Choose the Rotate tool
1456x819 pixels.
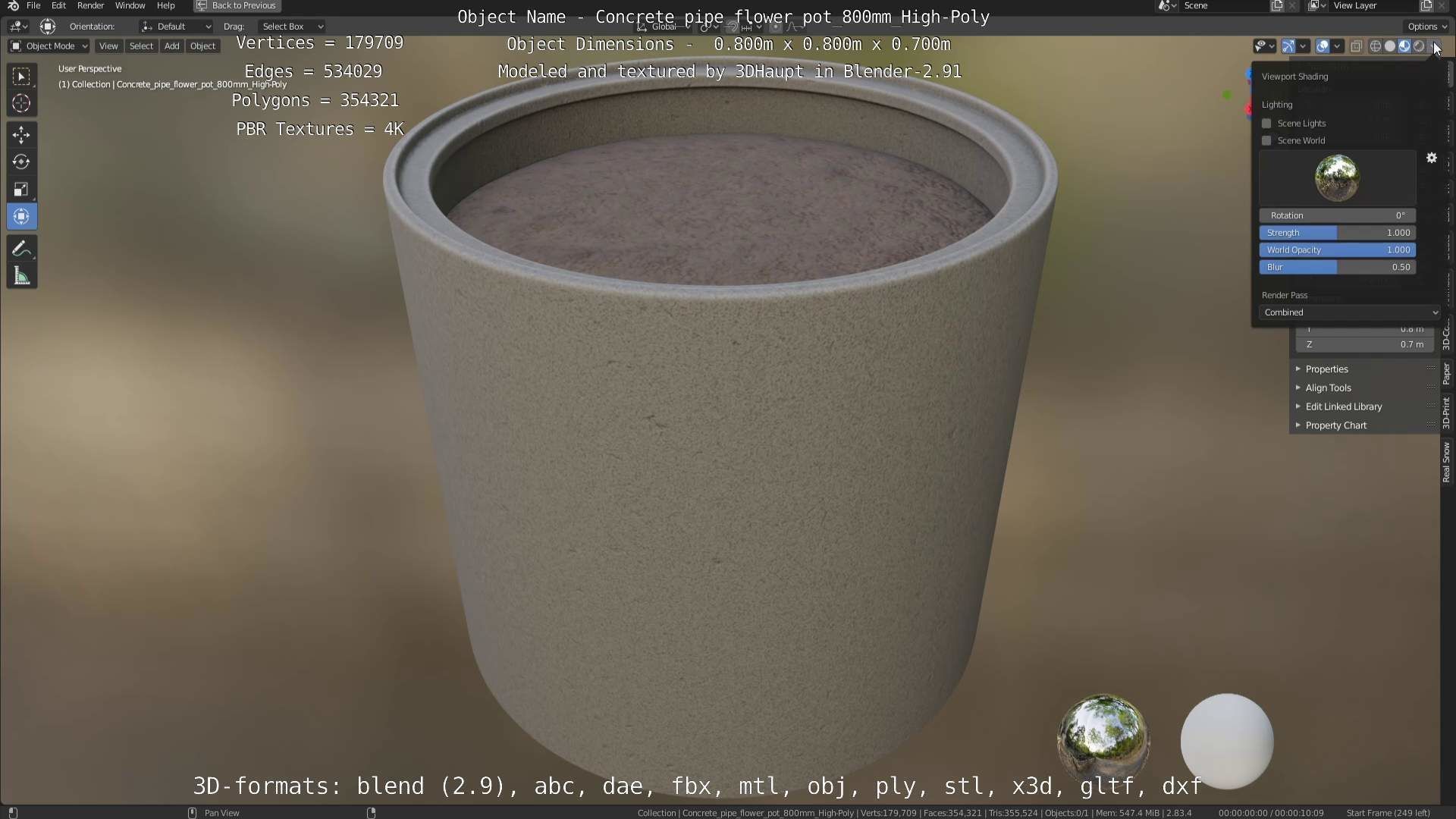pos(21,162)
